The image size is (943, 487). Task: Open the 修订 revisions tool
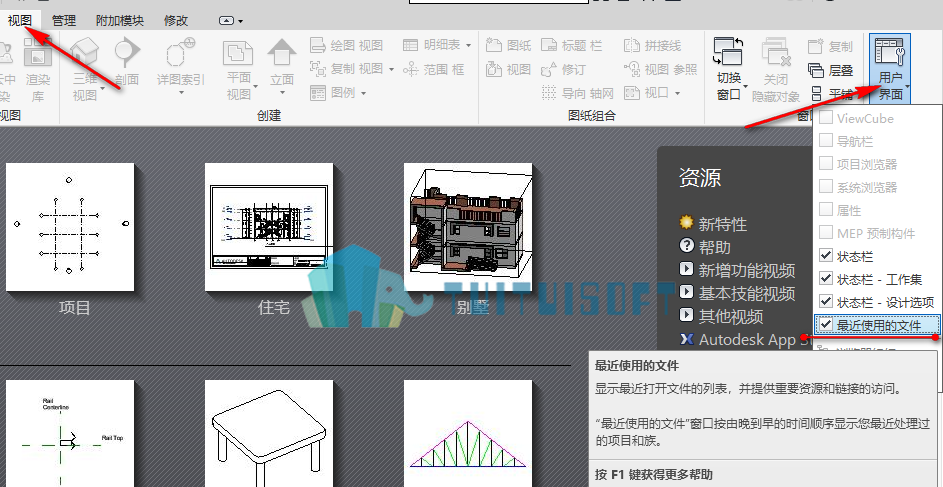563,69
